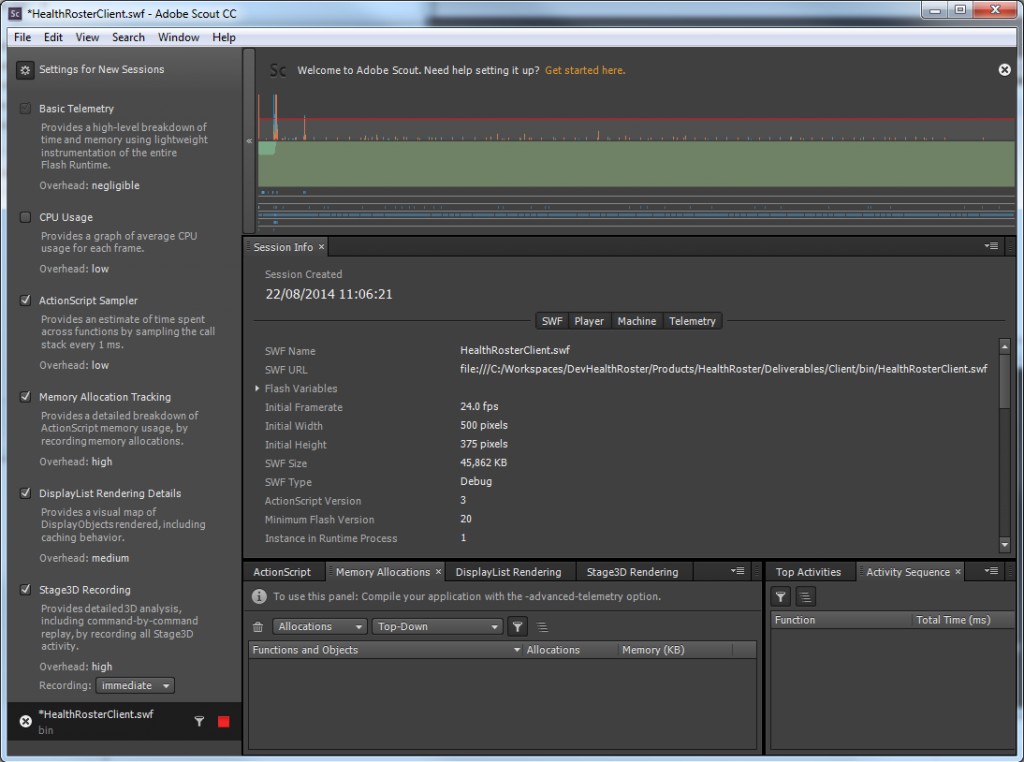Disable Memory Allocation Tracking checkbox

(x=26, y=397)
